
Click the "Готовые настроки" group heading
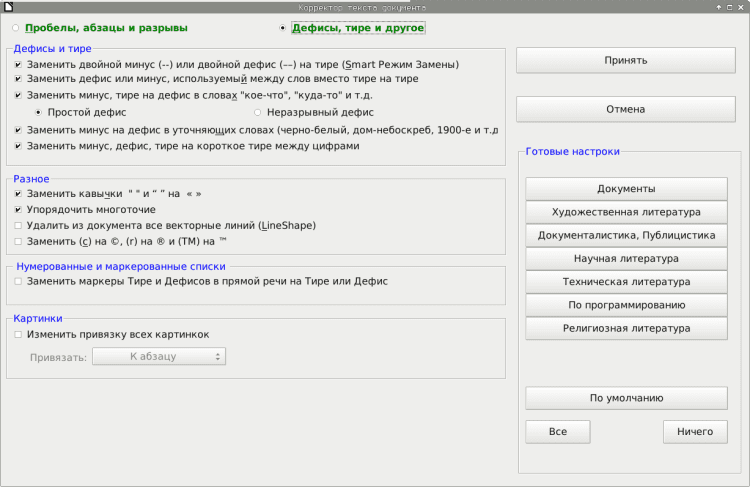point(573,151)
